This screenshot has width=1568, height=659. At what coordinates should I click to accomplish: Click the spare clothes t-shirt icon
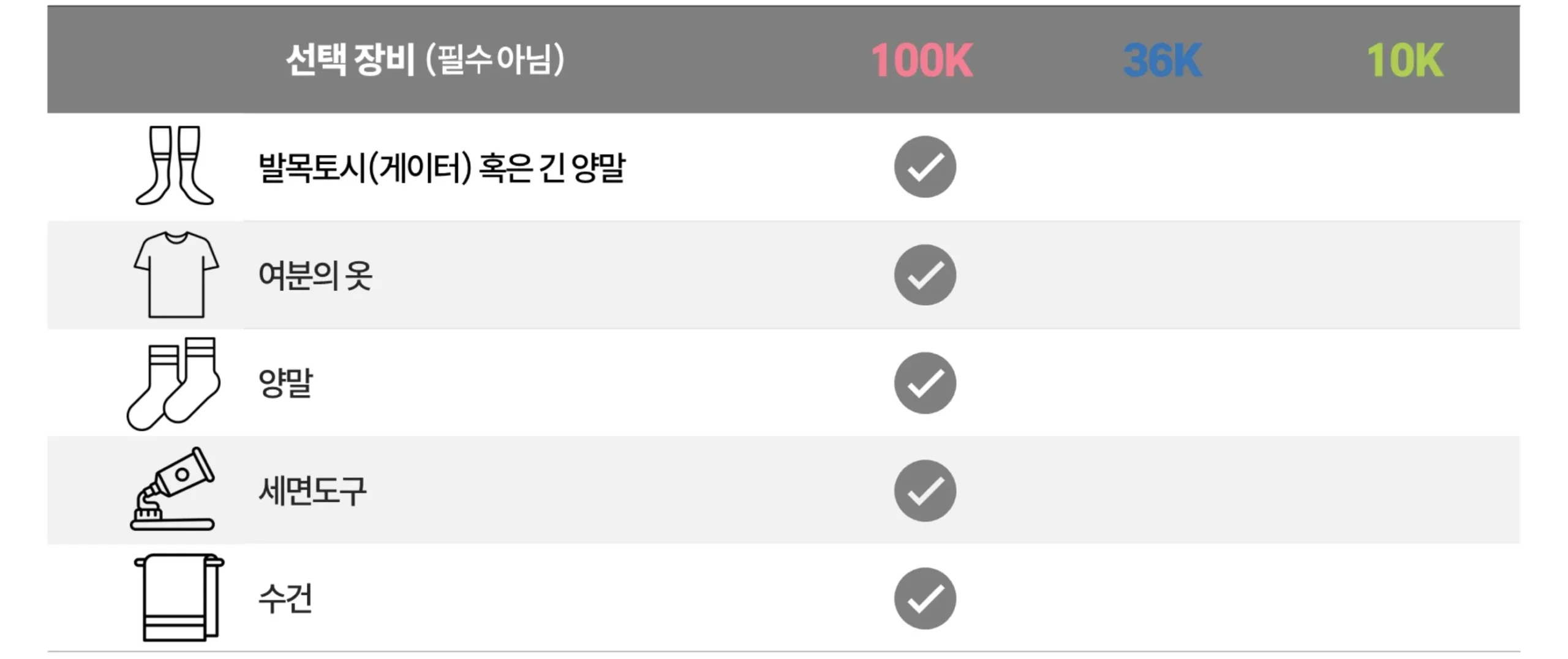coord(176,274)
